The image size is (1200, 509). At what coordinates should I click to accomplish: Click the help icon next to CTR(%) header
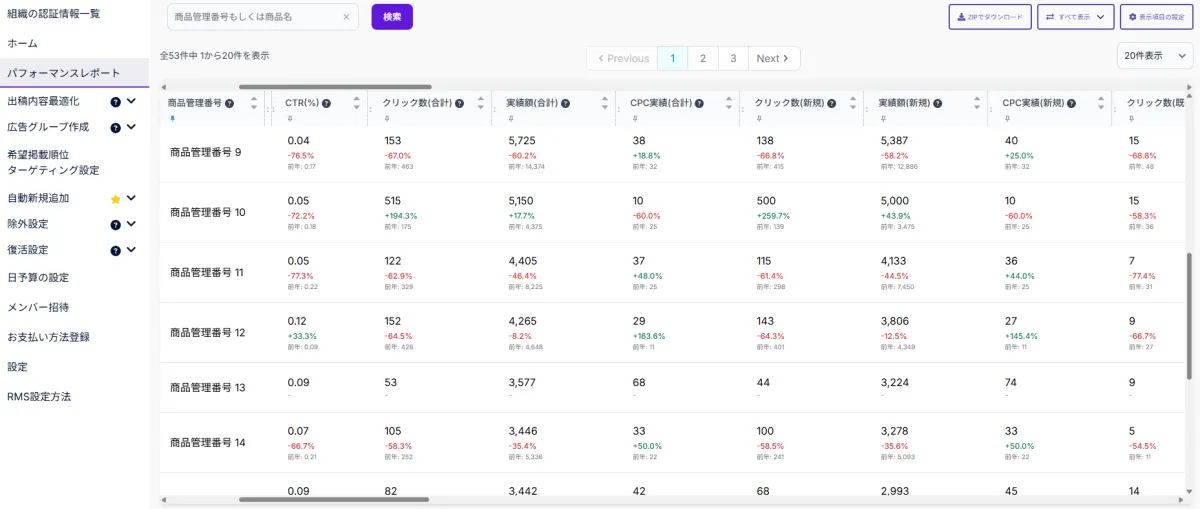[326, 103]
